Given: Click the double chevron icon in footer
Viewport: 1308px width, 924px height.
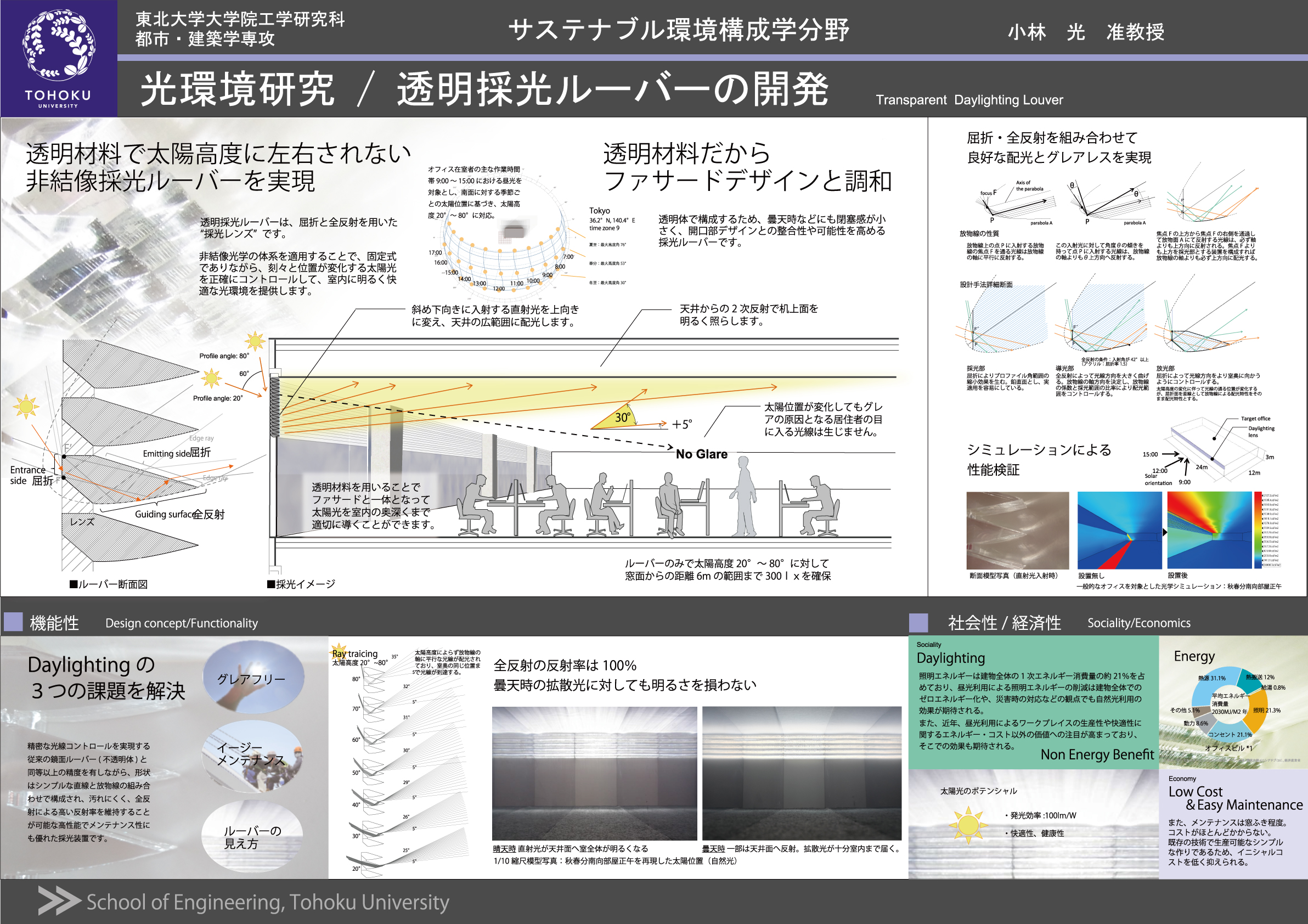Looking at the screenshot, I should point(59,900).
